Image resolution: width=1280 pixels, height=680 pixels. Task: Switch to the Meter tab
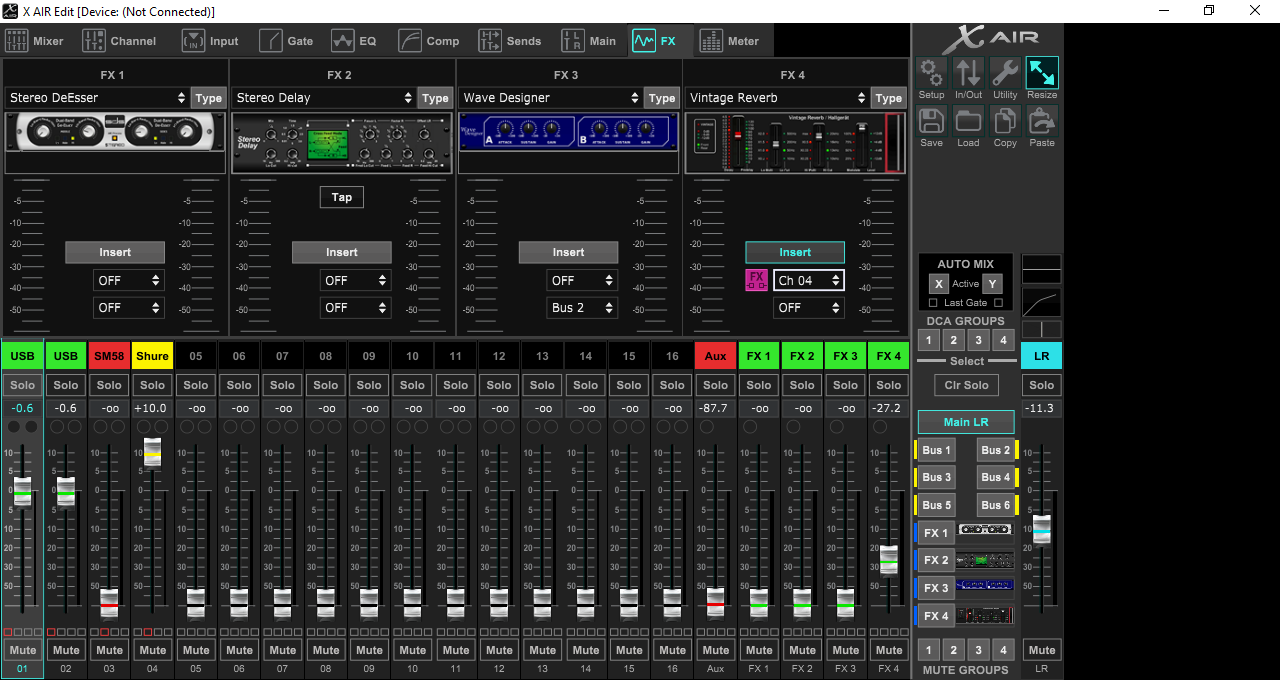(729, 41)
